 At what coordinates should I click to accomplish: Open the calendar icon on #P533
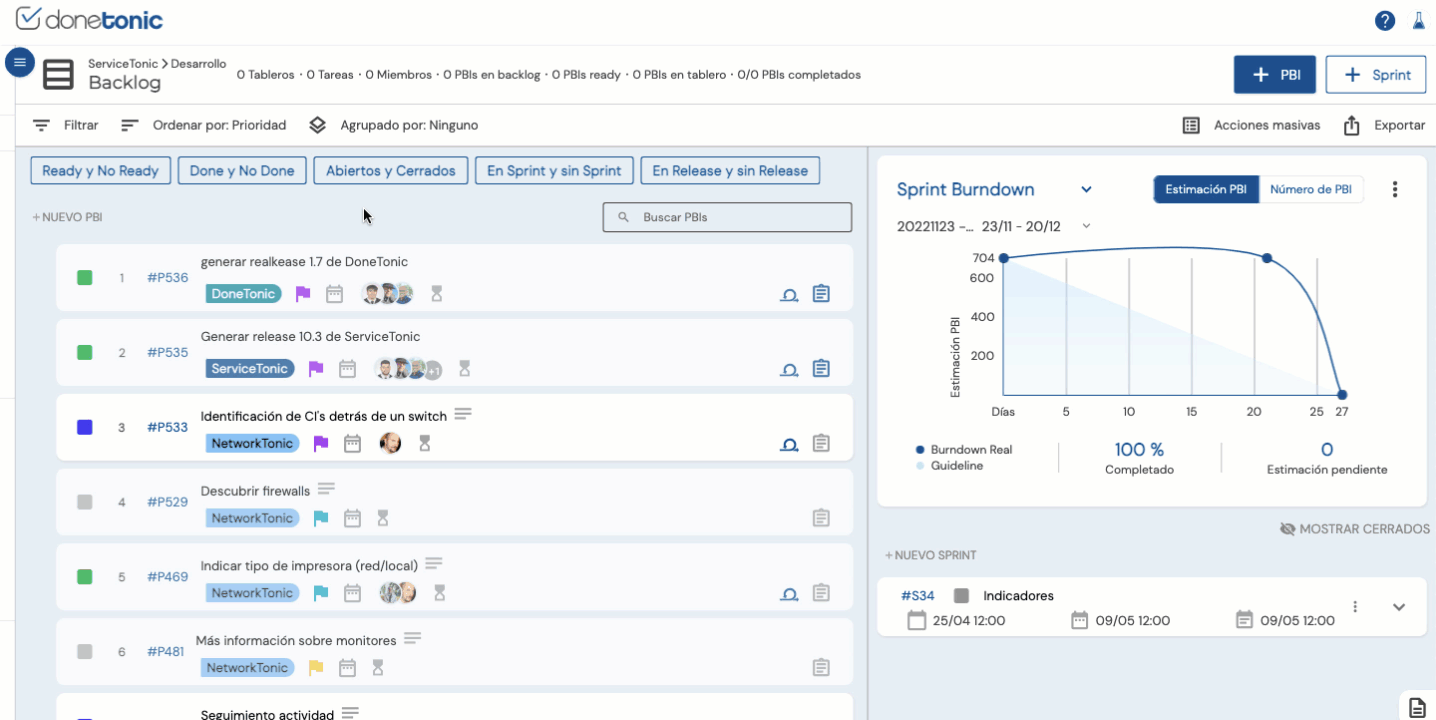(x=352, y=443)
